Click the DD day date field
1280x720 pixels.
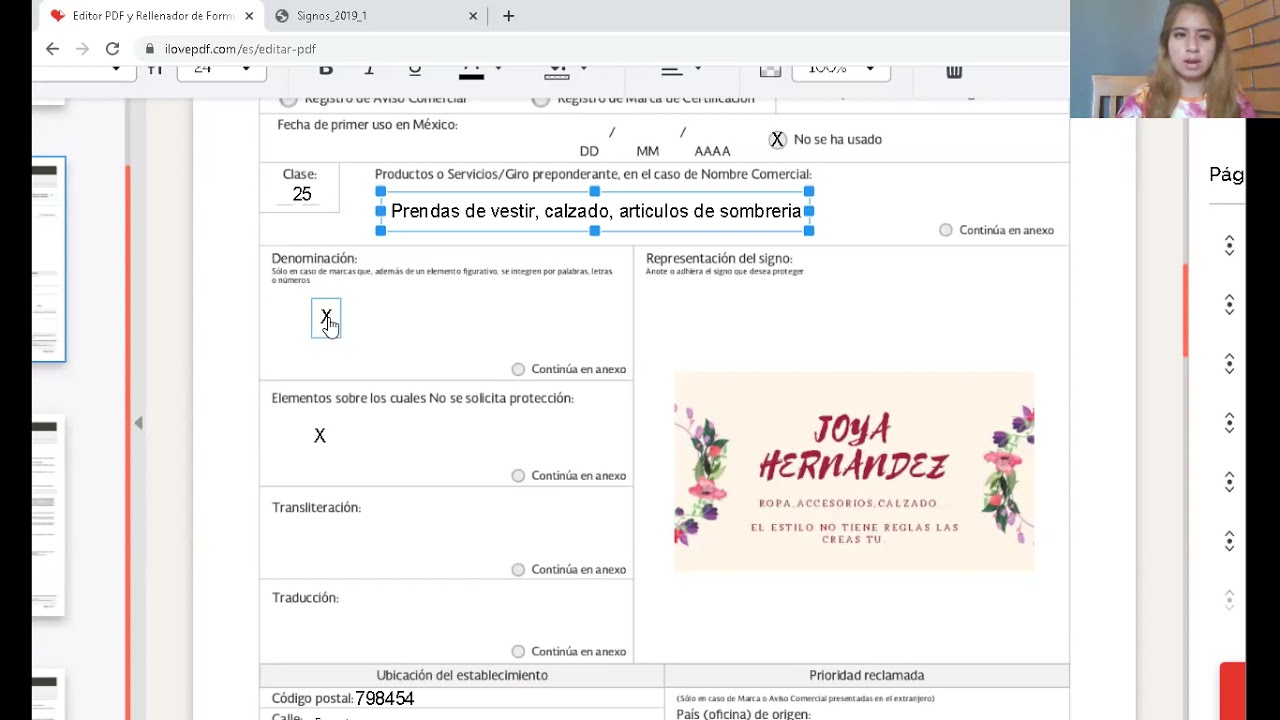(x=589, y=151)
